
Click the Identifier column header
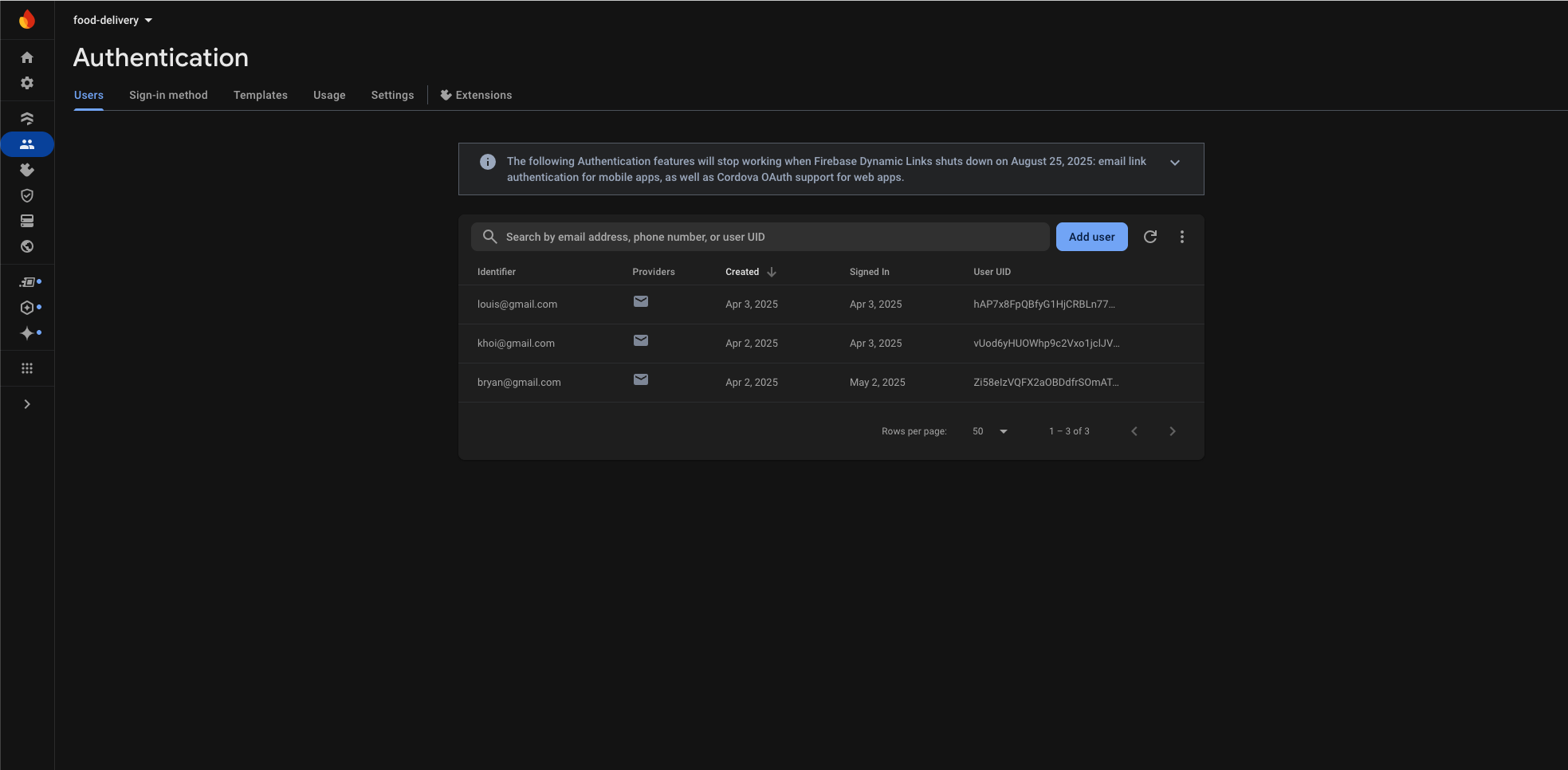(x=497, y=272)
